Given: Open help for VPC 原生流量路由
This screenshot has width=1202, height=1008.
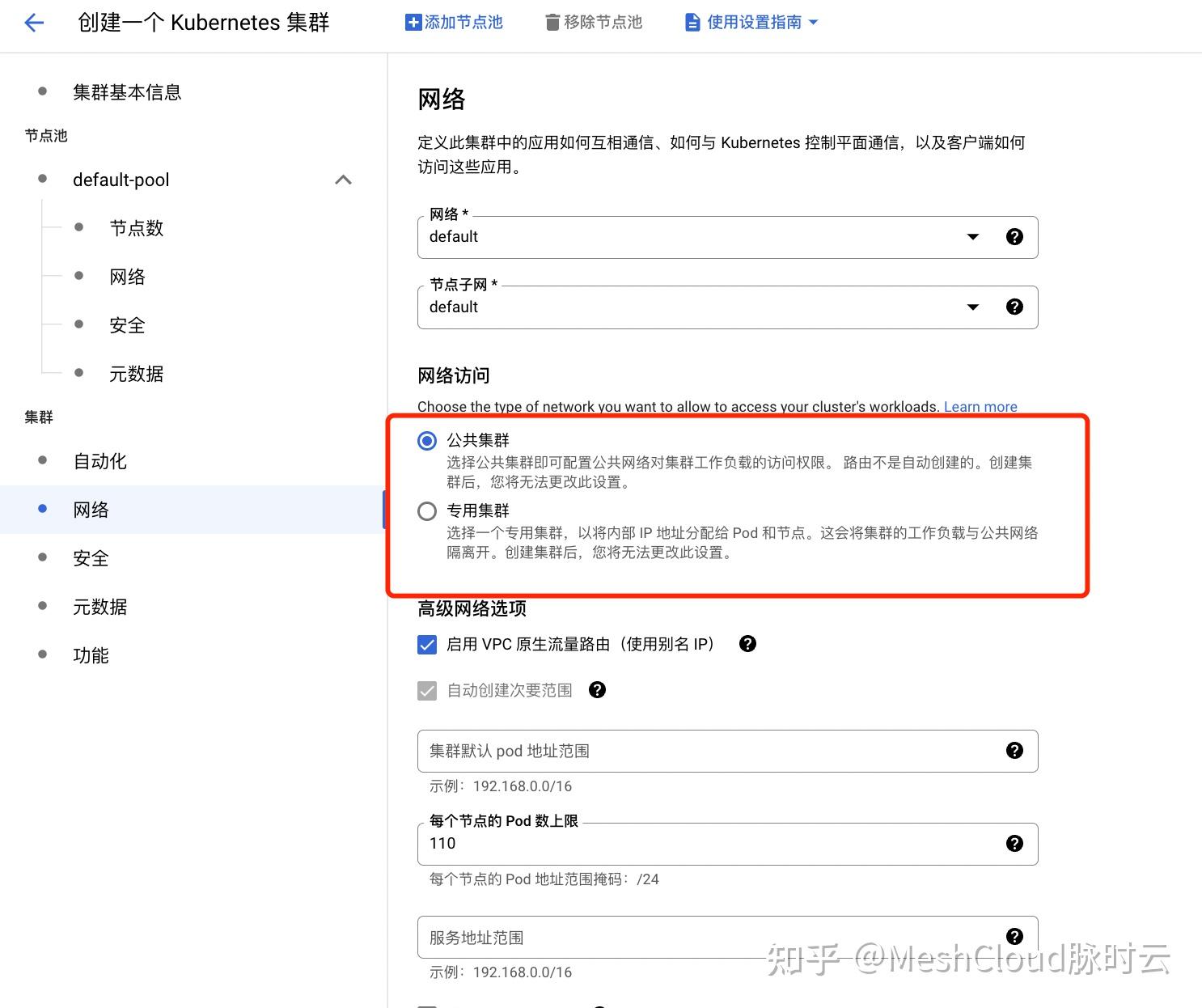Looking at the screenshot, I should tap(747, 644).
